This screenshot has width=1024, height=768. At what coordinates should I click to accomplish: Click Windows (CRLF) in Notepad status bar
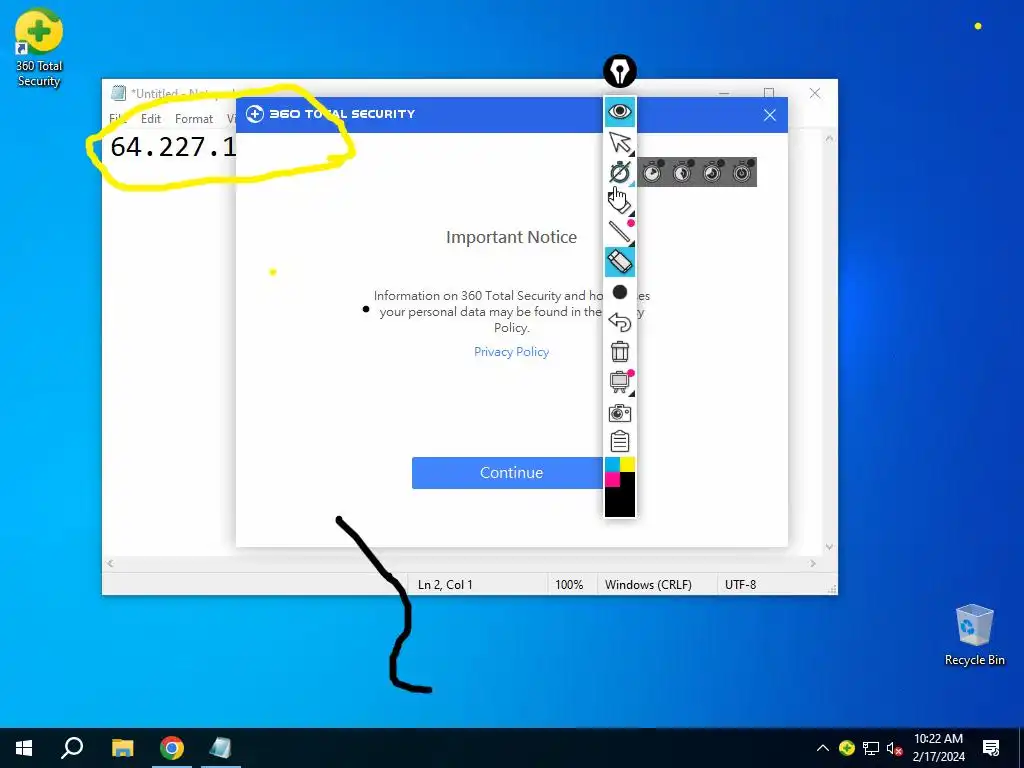coord(648,584)
